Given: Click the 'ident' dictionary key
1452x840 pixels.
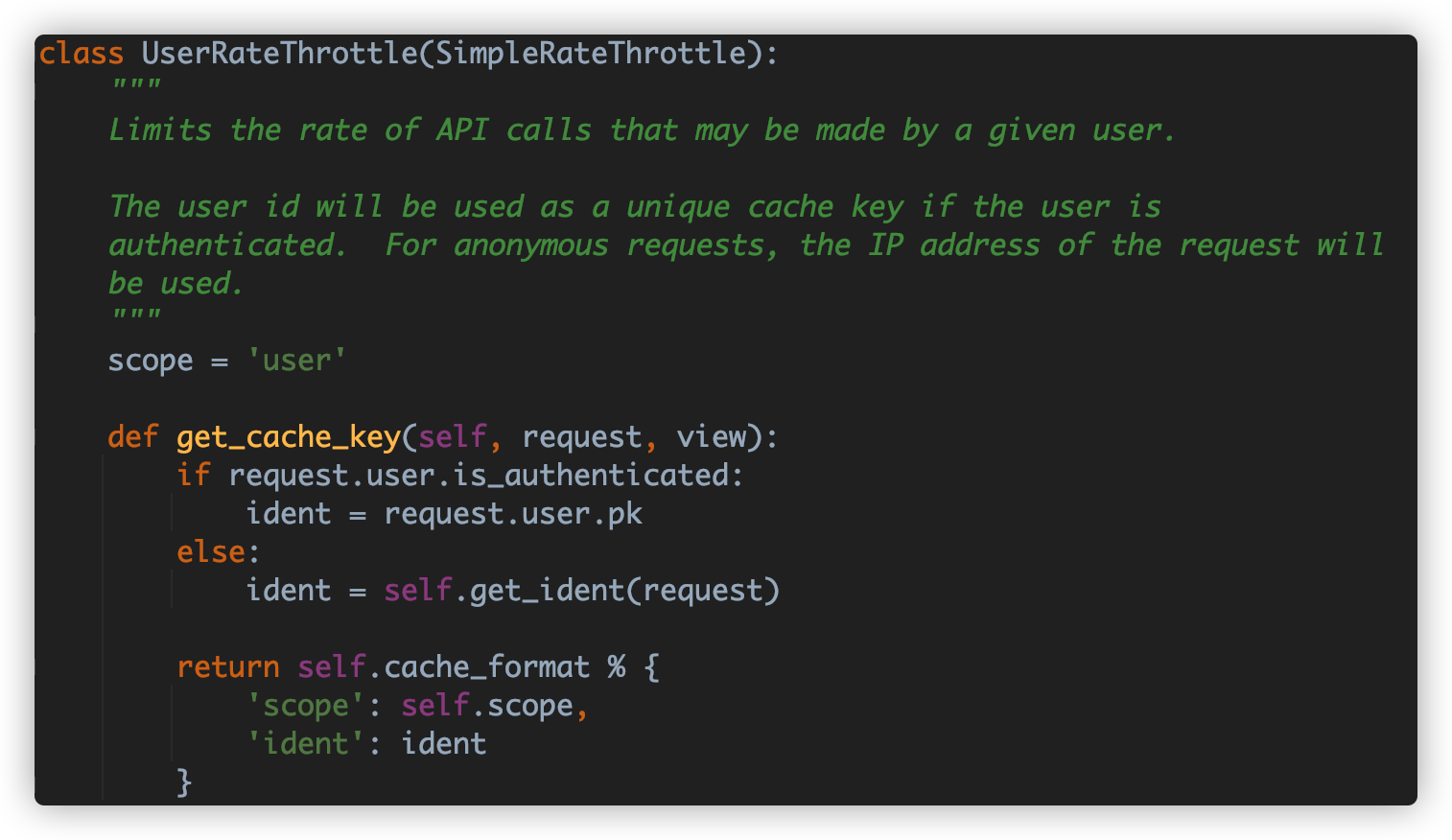Looking at the screenshot, I should pyautogui.click(x=306, y=744).
